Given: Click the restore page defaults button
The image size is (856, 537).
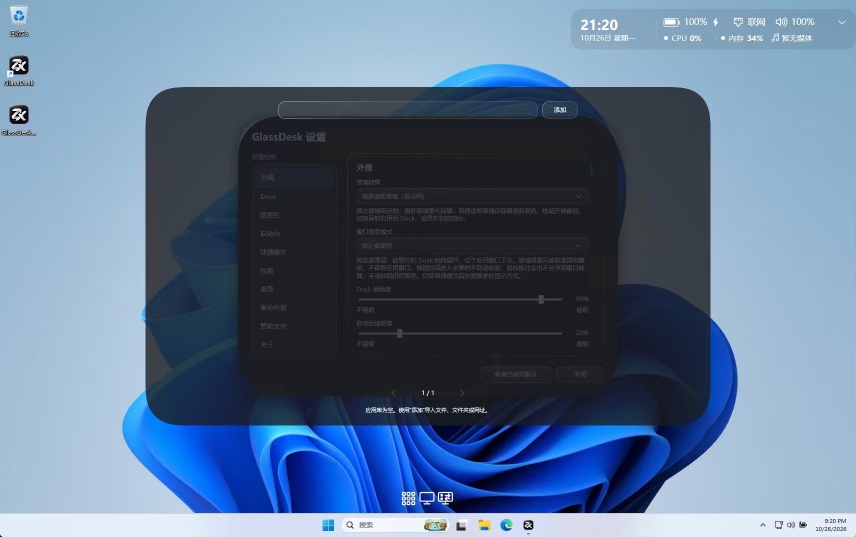Looking at the screenshot, I should tap(515, 374).
